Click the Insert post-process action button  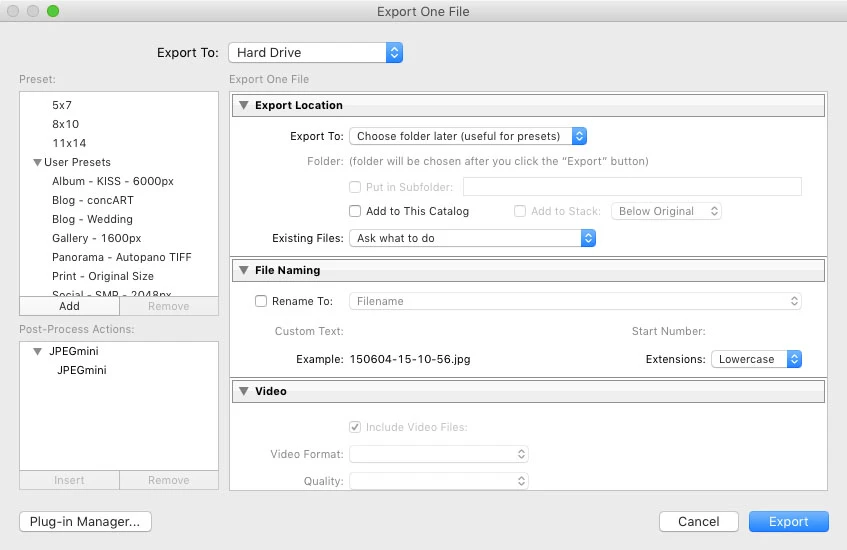coord(69,480)
